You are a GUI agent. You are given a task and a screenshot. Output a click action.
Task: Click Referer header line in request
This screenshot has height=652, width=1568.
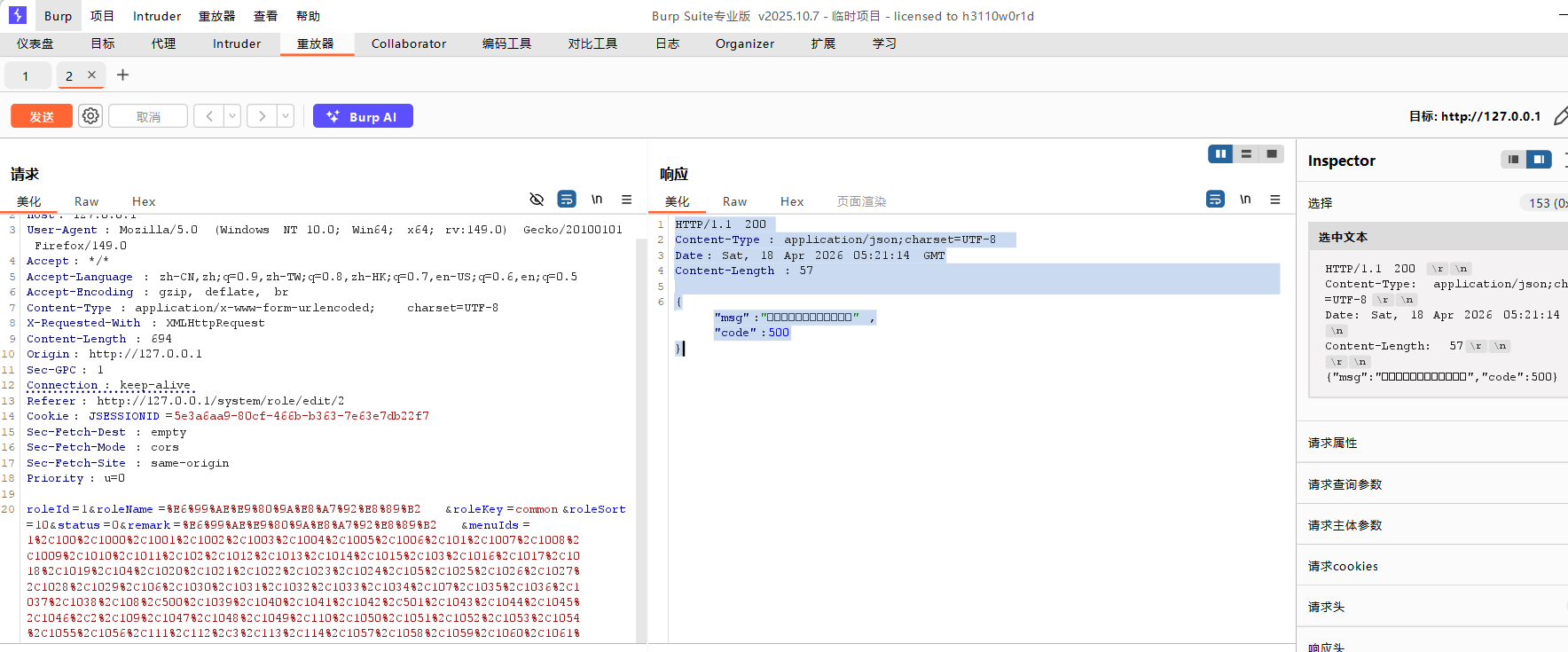pyautogui.click(x=185, y=401)
